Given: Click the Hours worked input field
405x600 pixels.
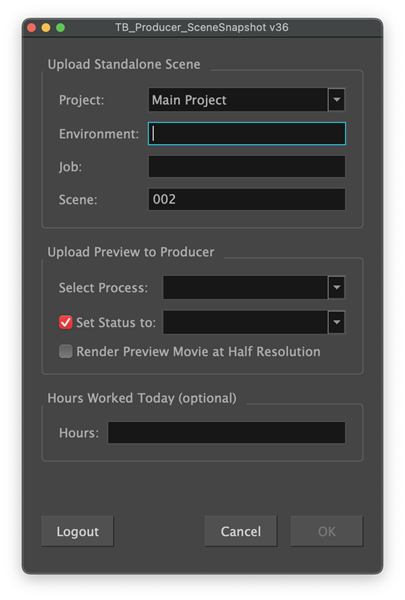Looking at the screenshot, I should (227, 432).
